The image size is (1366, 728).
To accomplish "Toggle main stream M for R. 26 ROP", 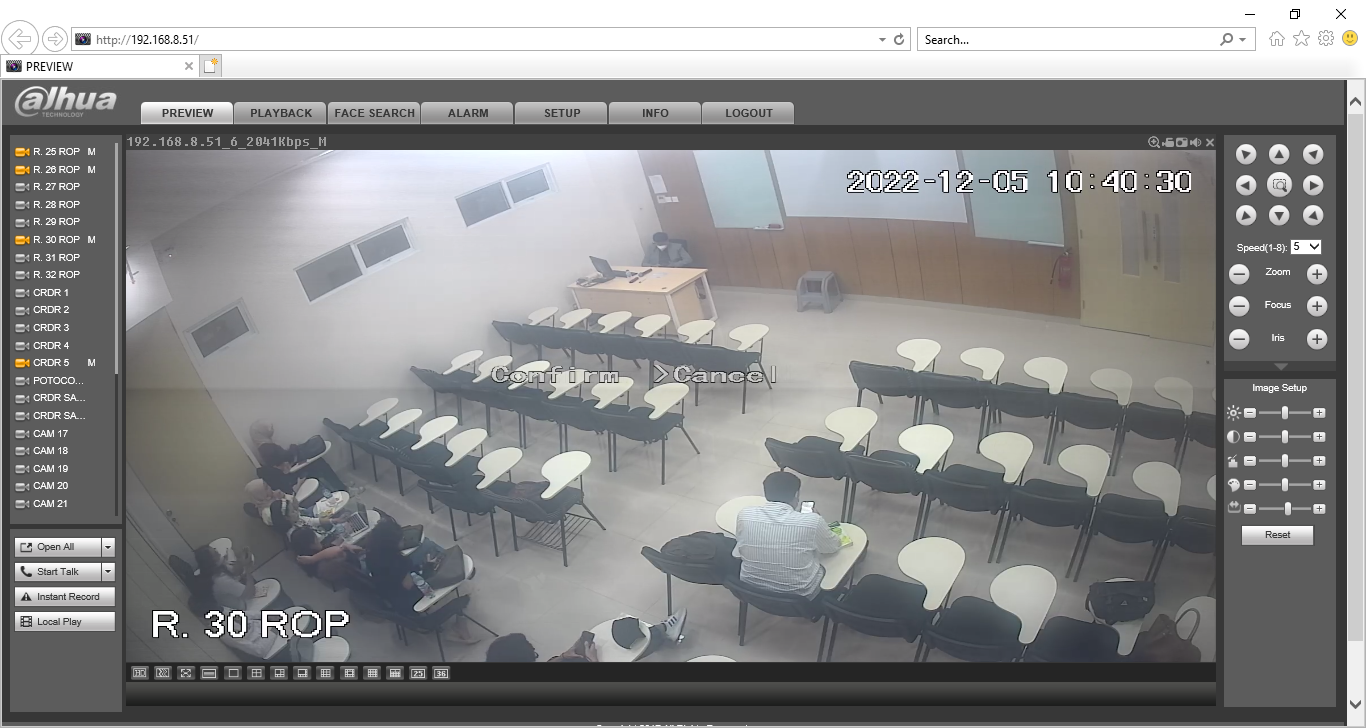I will click(x=91, y=170).
